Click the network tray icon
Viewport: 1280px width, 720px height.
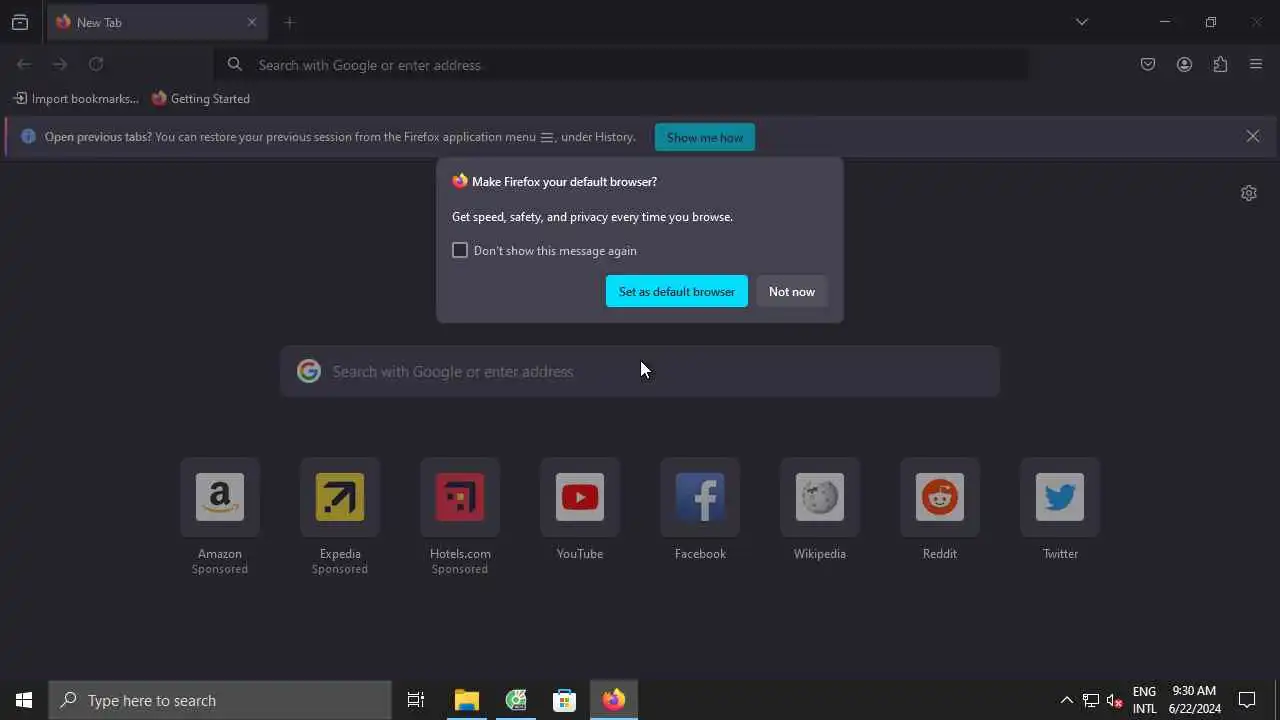coord(1091,700)
